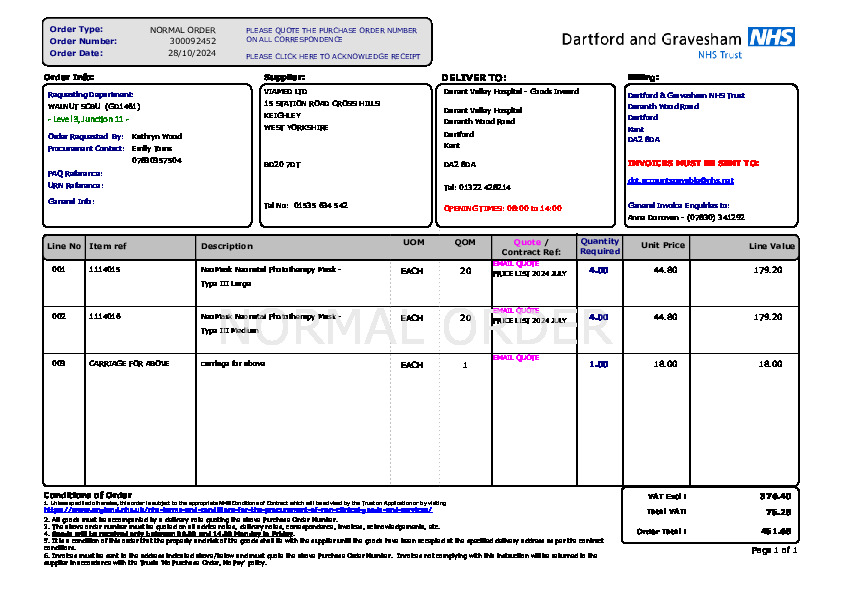Click the NHS logo in the header
Screen dimensions: 841x595
(x=771, y=38)
